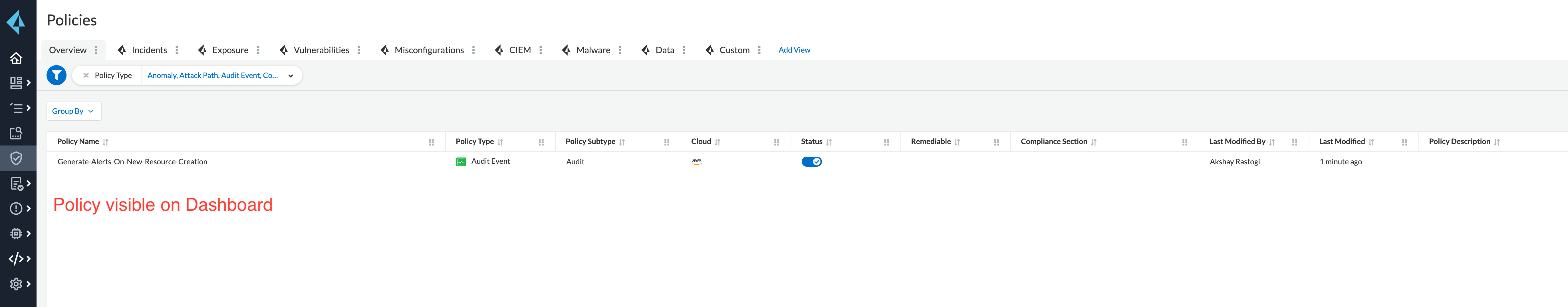Open the Malware tab
1568x307 pixels.
click(592, 50)
